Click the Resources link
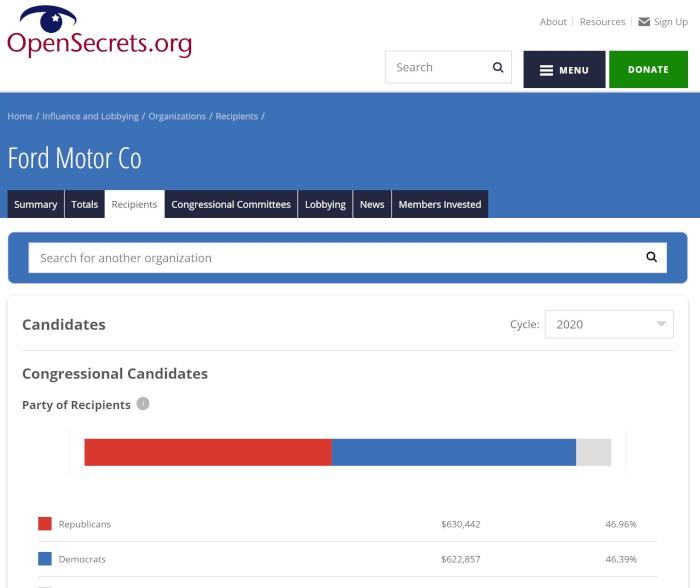Screen dimensions: 700x588 click(602, 22)
